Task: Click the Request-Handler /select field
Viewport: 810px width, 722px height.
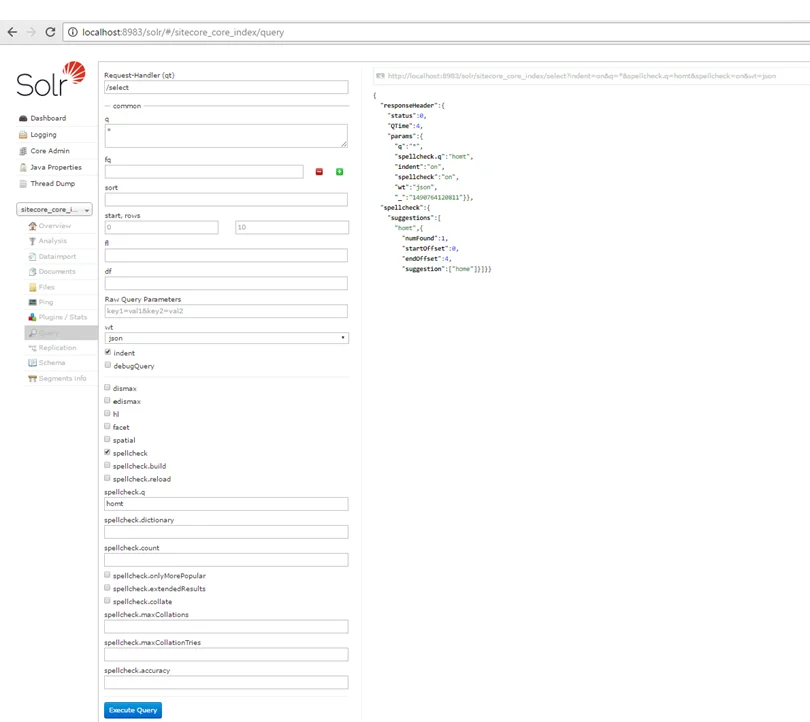Action: click(x=226, y=87)
